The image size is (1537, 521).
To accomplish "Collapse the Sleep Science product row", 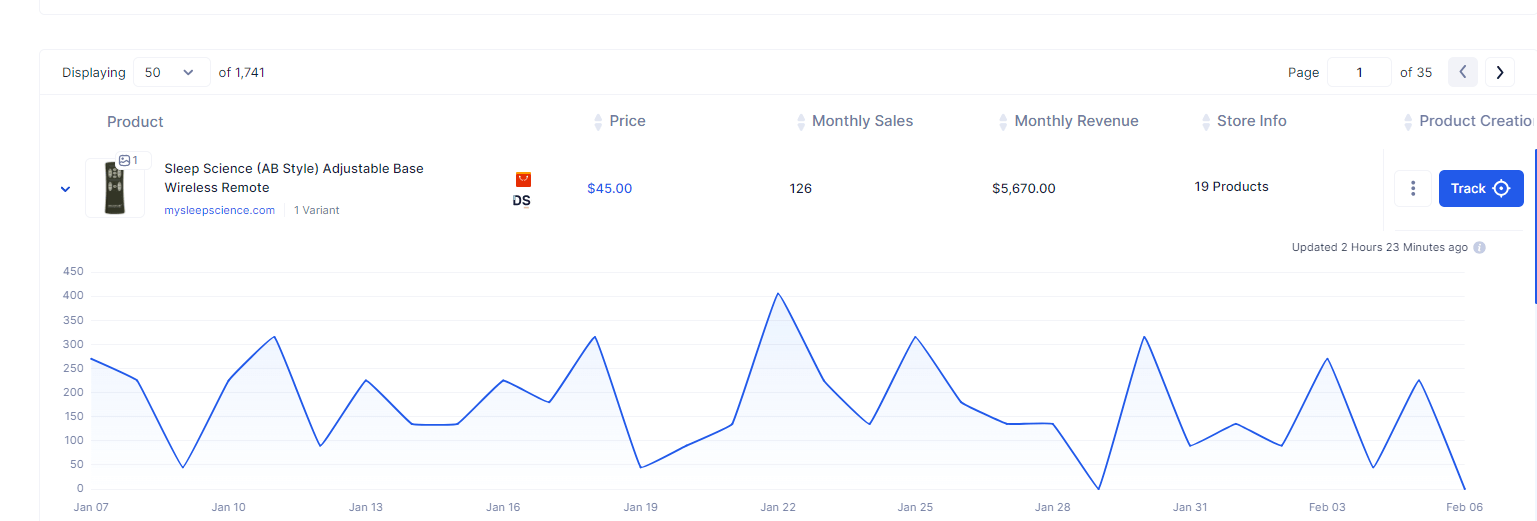I will [65, 188].
